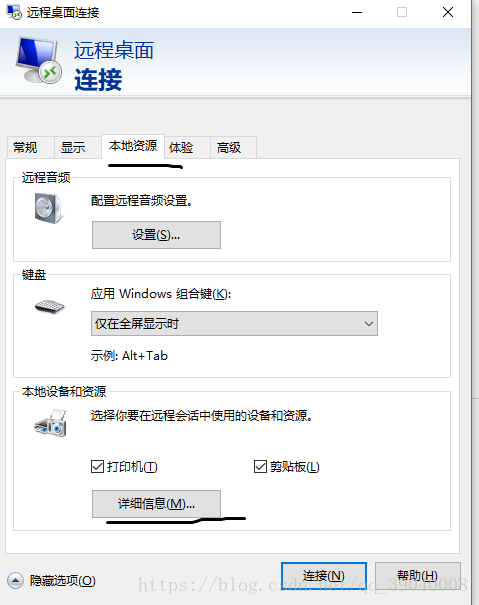Image resolution: width=479 pixels, height=605 pixels.
Task: Uncheck the 剪贴板 checkbox
Action: click(x=260, y=466)
